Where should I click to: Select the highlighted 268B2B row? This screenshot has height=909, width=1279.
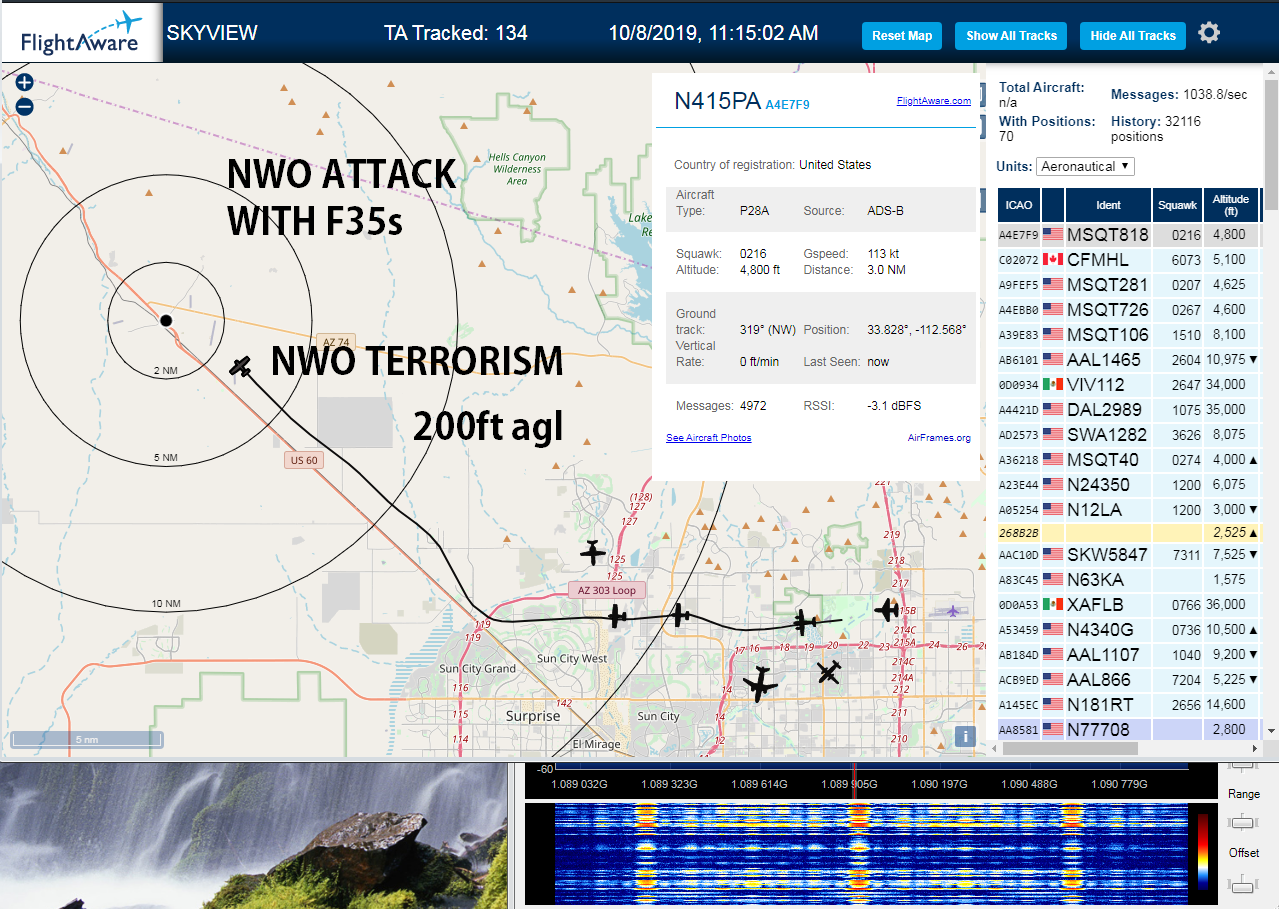pos(1129,532)
